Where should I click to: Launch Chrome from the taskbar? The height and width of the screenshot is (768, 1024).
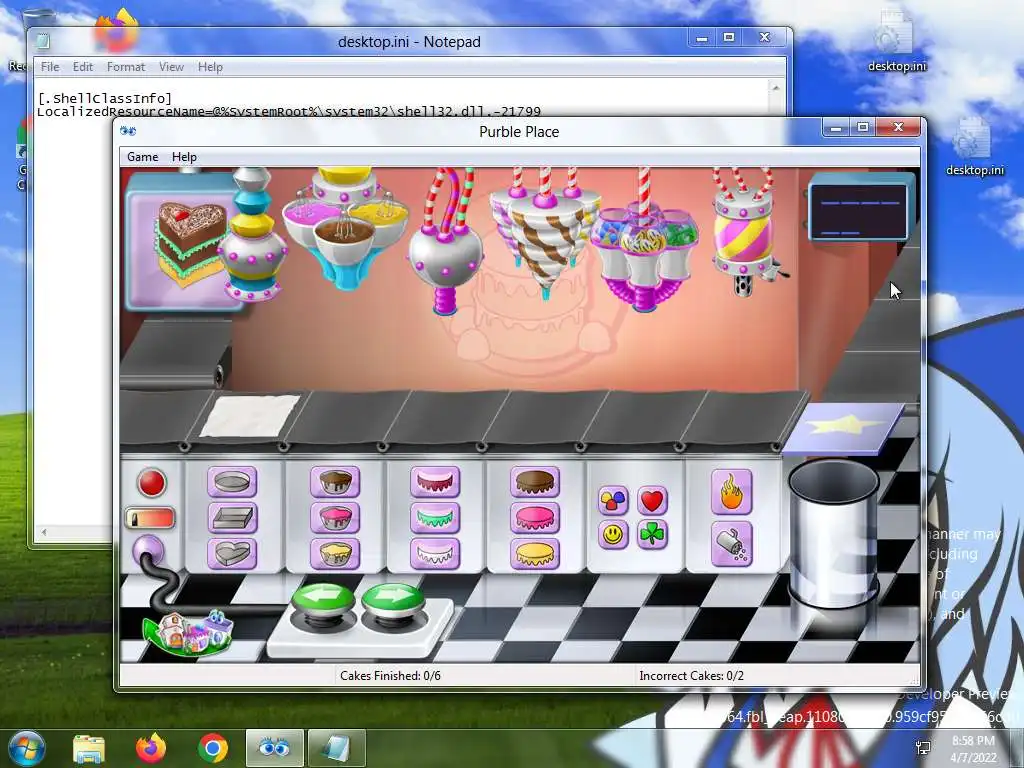click(213, 748)
